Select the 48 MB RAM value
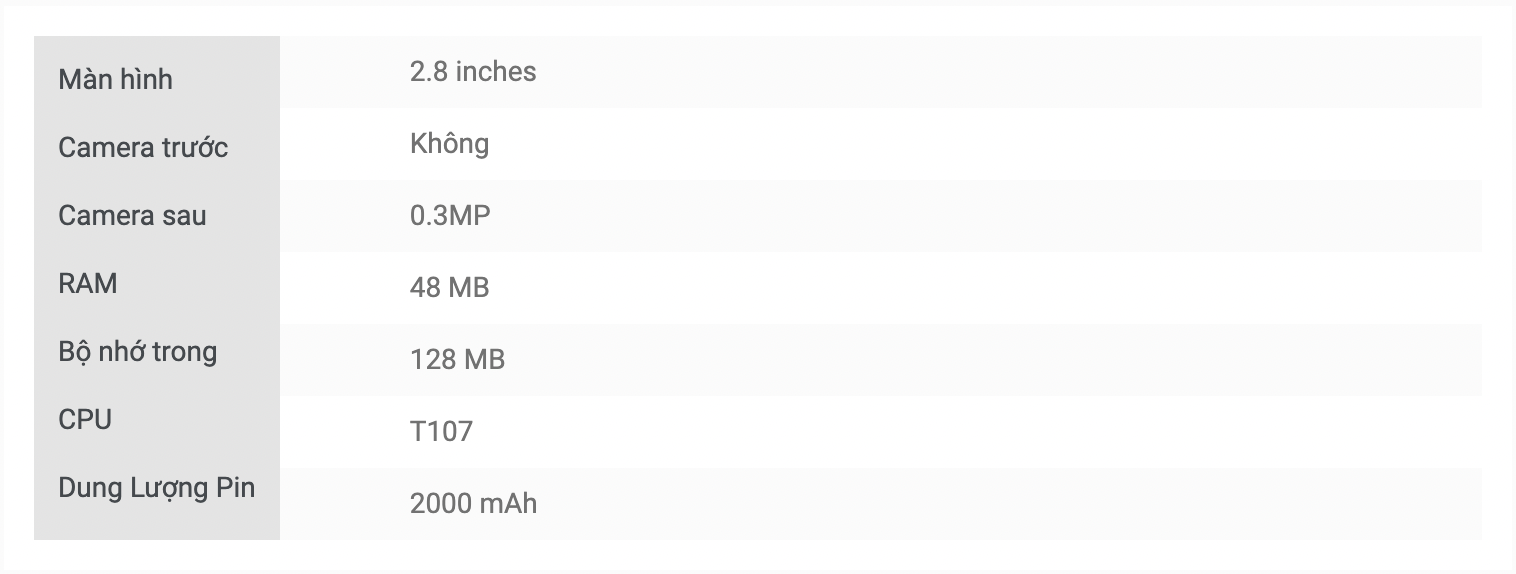The height and width of the screenshot is (574, 1516). pyautogui.click(x=449, y=288)
